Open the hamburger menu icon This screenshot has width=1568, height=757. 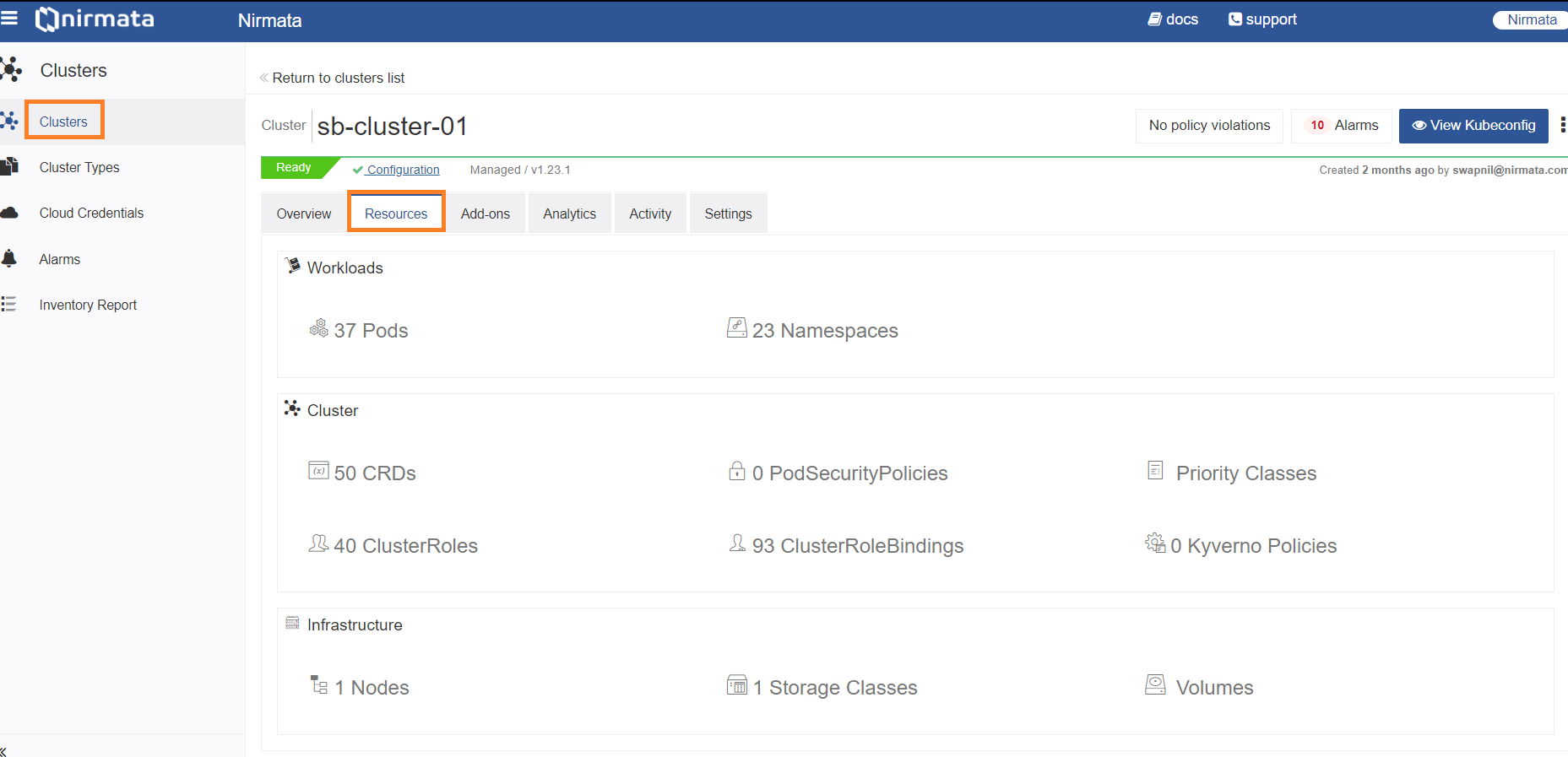(9, 19)
